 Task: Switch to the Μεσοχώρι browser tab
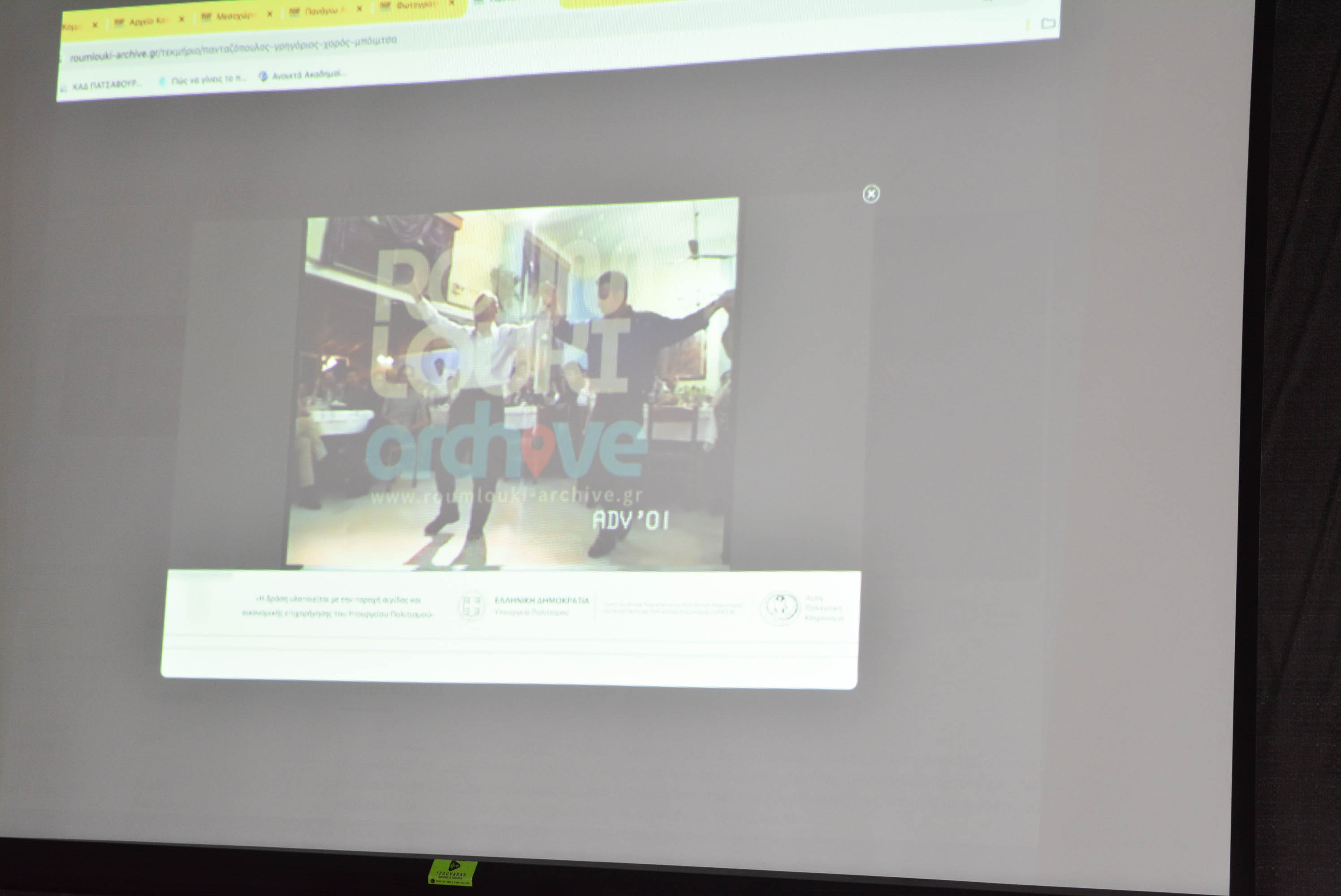pyautogui.click(x=234, y=16)
